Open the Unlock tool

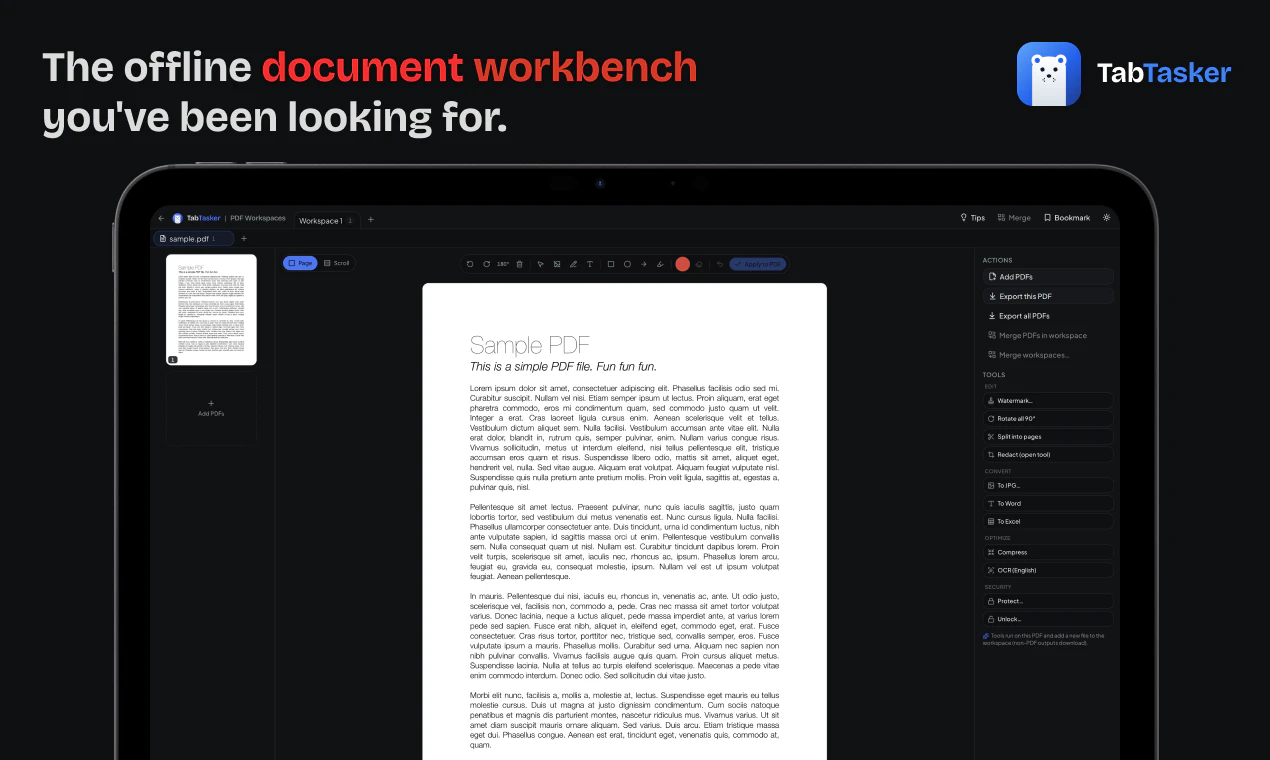click(x=1048, y=619)
